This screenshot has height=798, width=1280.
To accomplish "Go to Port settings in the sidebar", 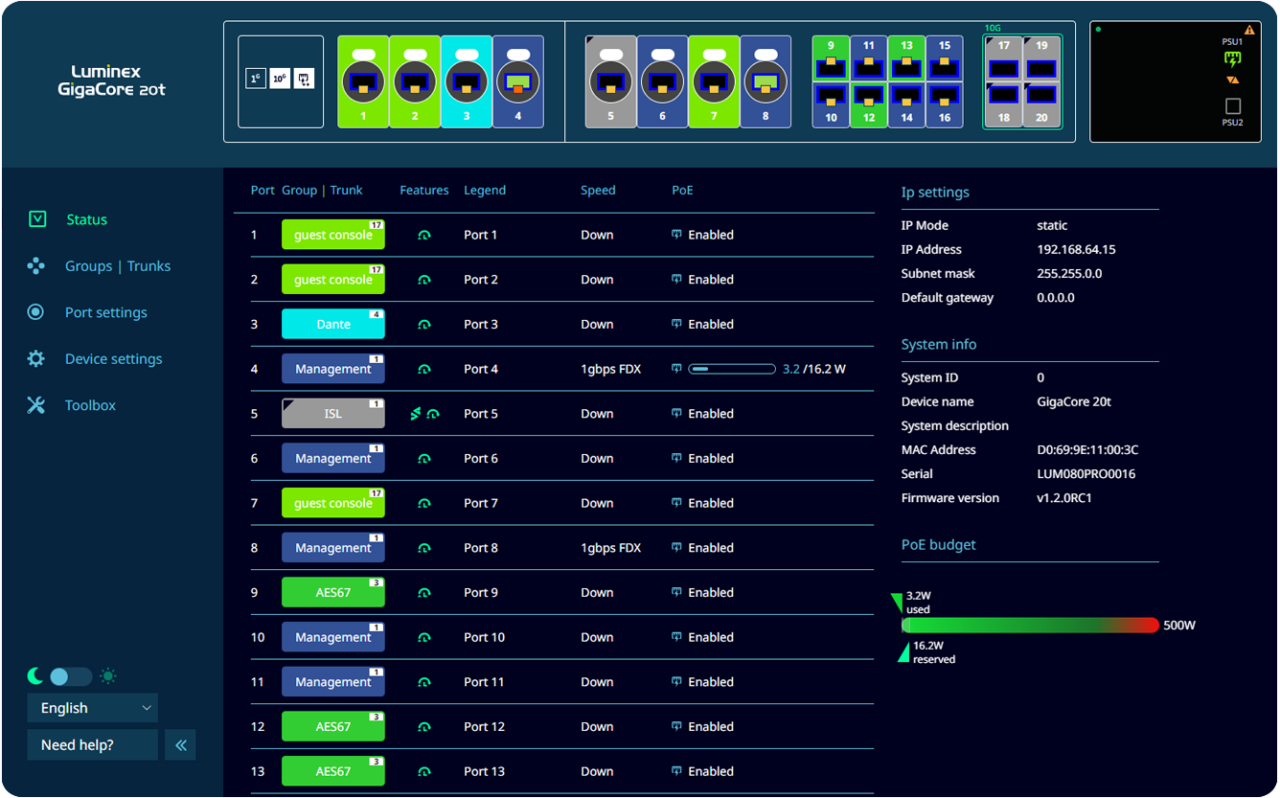I will pos(105,312).
